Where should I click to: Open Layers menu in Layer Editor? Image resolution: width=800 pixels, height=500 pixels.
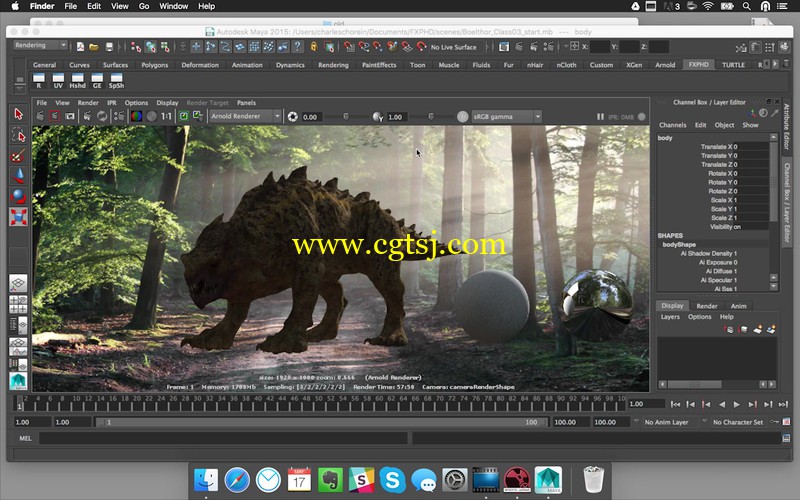pyautogui.click(x=670, y=317)
